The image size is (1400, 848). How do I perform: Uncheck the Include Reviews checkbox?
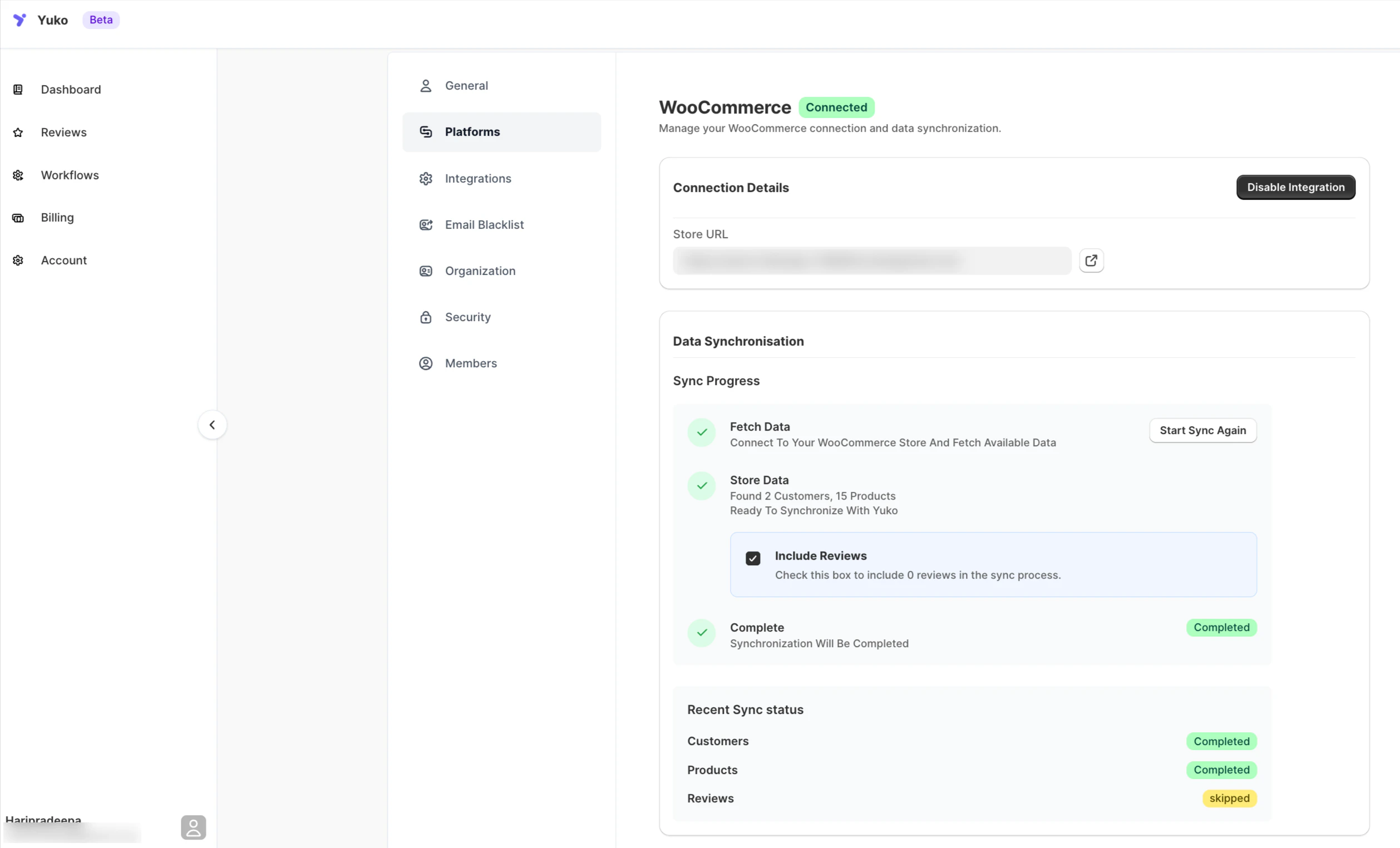click(x=753, y=558)
